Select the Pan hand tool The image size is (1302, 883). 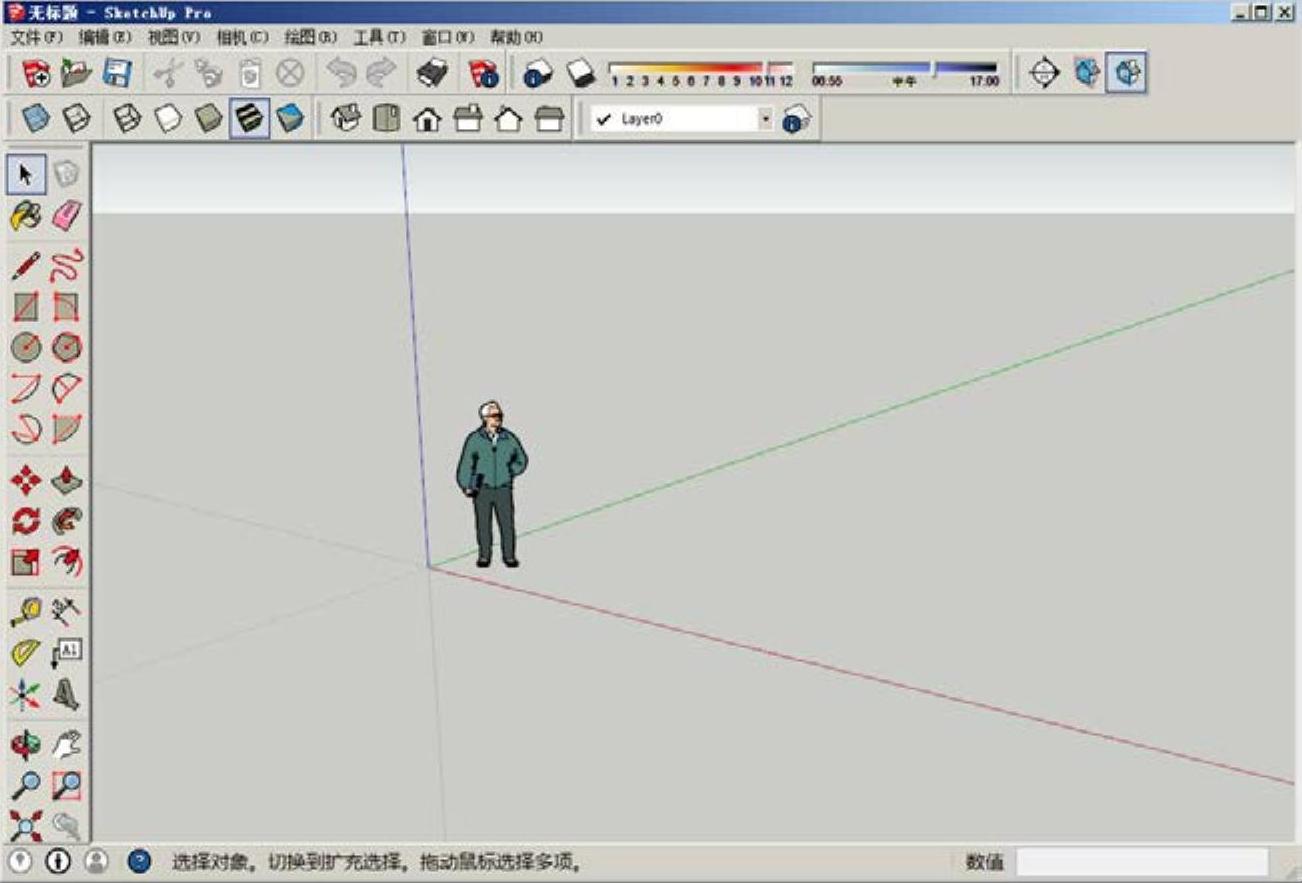point(66,745)
